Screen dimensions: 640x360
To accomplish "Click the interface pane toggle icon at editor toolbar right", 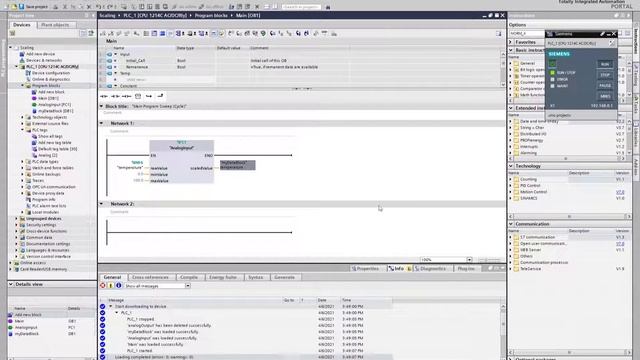I will point(499,33).
